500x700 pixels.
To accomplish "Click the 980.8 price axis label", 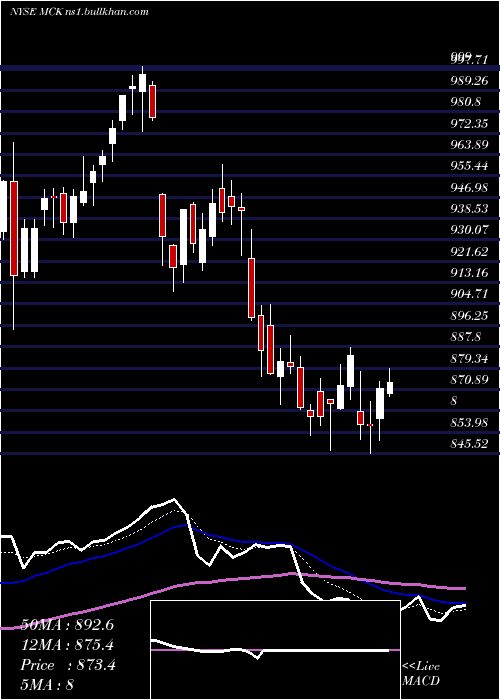I will click(x=466, y=102).
